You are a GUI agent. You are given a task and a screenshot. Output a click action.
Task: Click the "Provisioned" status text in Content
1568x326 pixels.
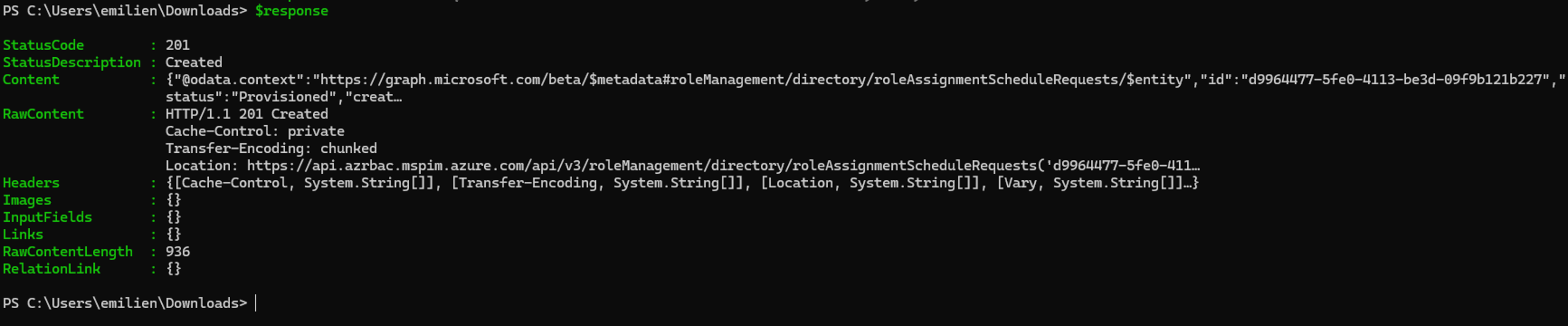284,97
